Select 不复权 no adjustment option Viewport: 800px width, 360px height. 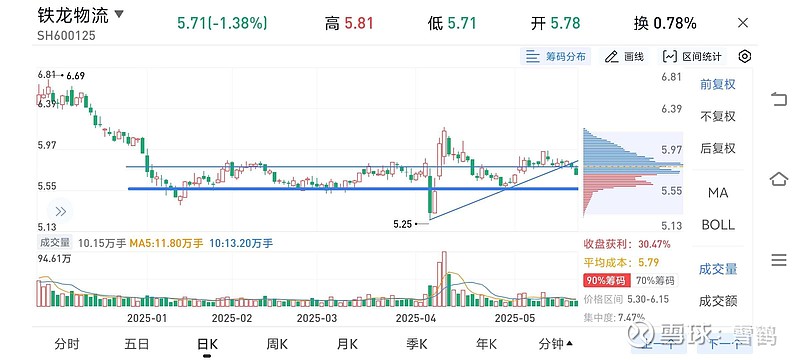point(718,116)
